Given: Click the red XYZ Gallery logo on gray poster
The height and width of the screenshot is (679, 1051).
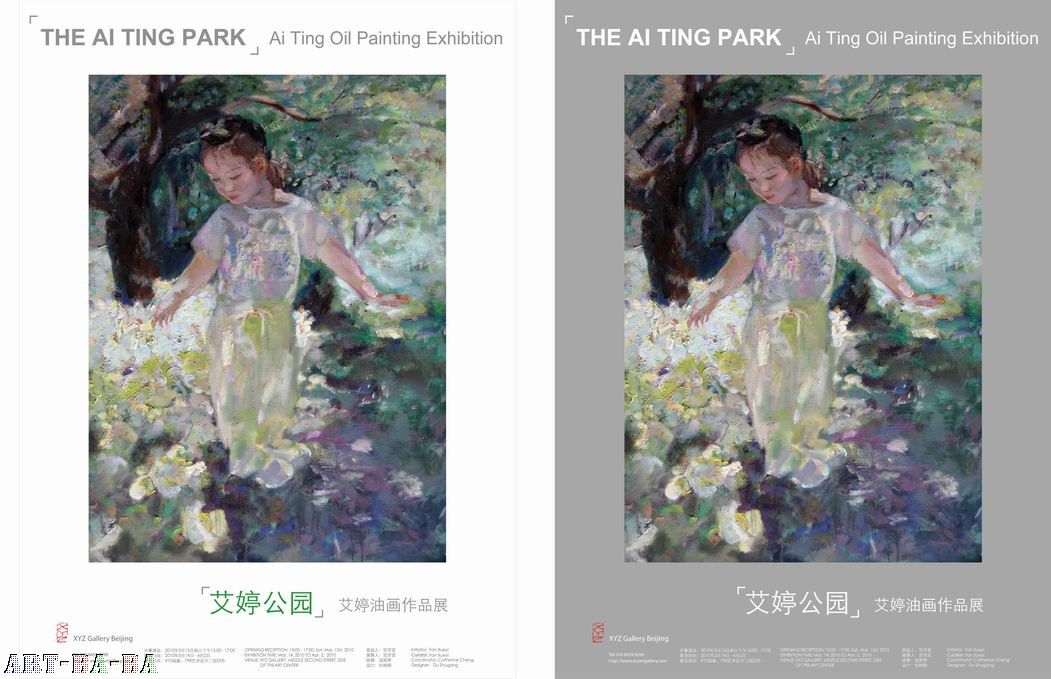Looking at the screenshot, I should pos(598,632).
